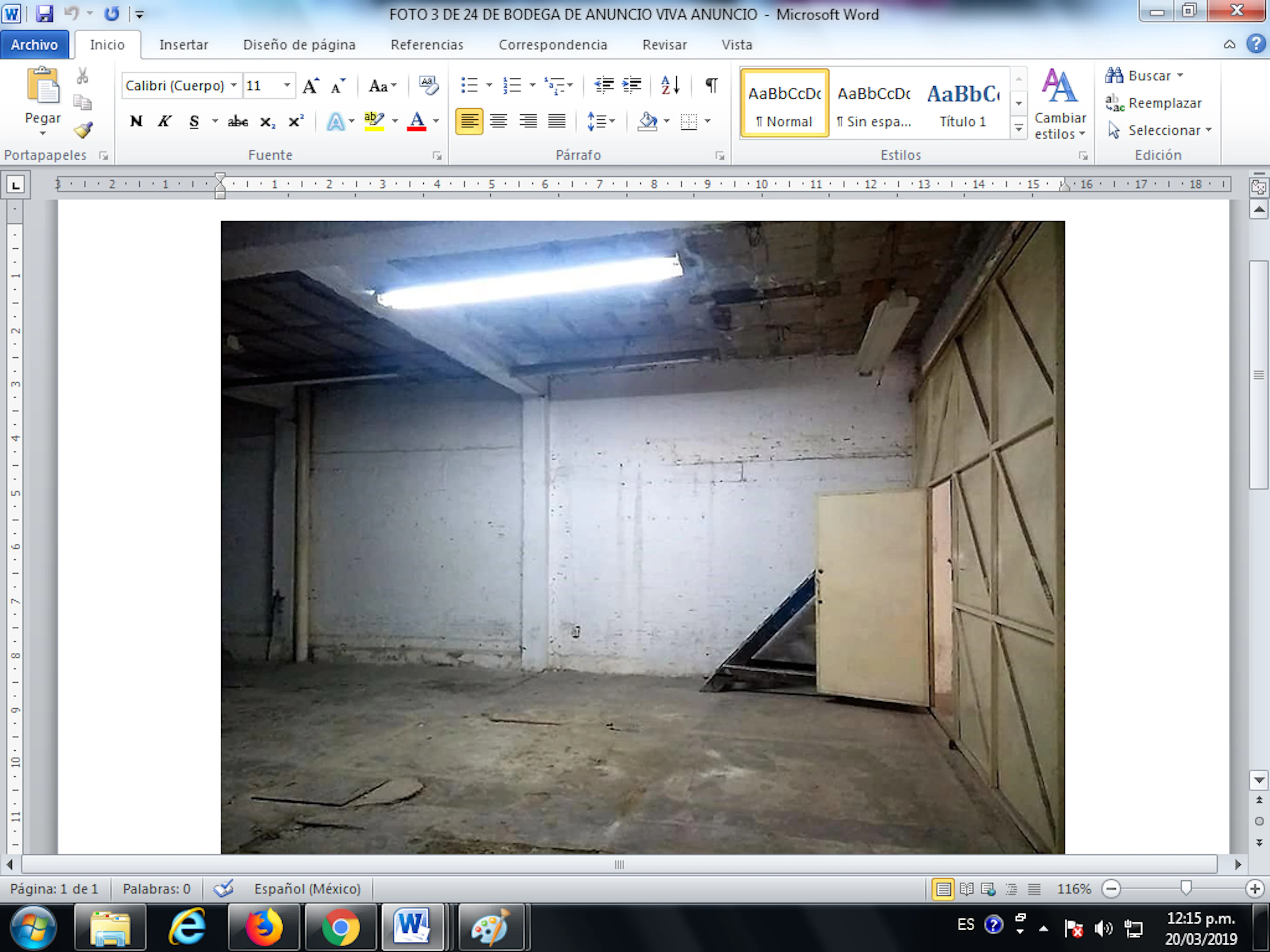1270x952 pixels.
Task: Align the paragraph to the right
Action: [x=528, y=121]
